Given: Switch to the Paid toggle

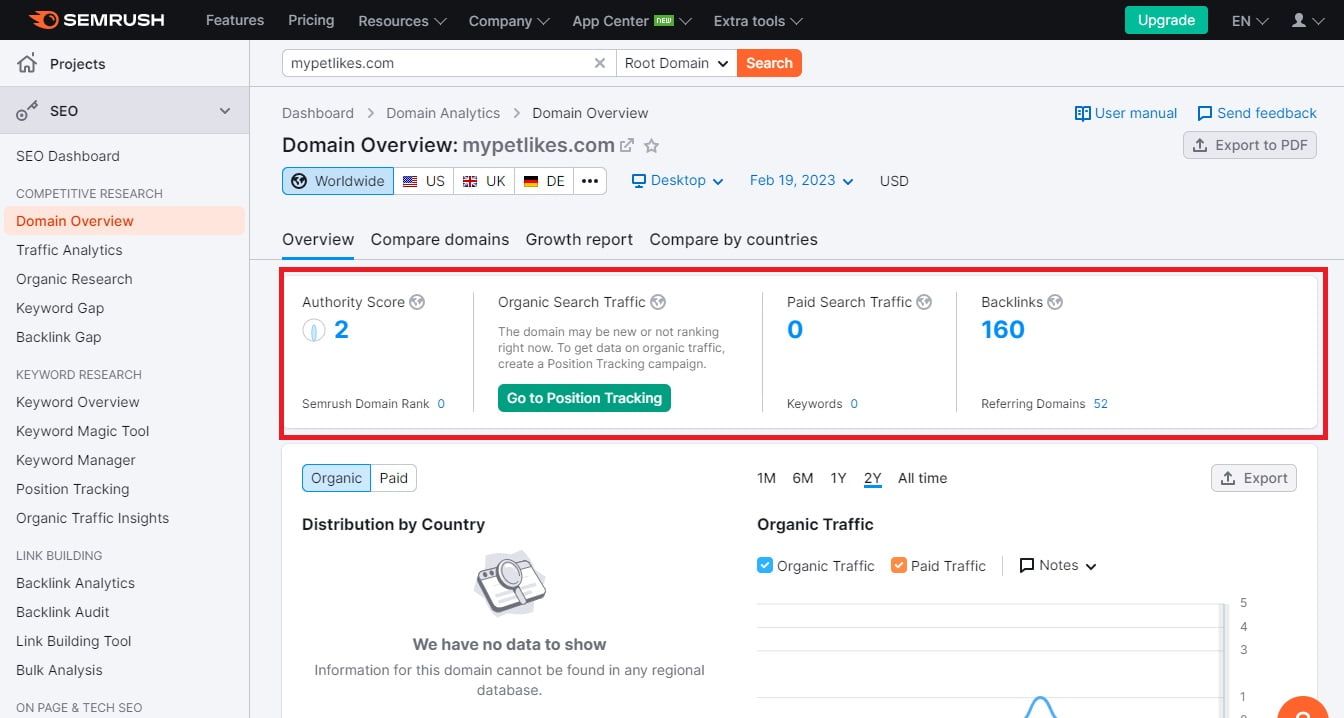Looking at the screenshot, I should tap(394, 478).
